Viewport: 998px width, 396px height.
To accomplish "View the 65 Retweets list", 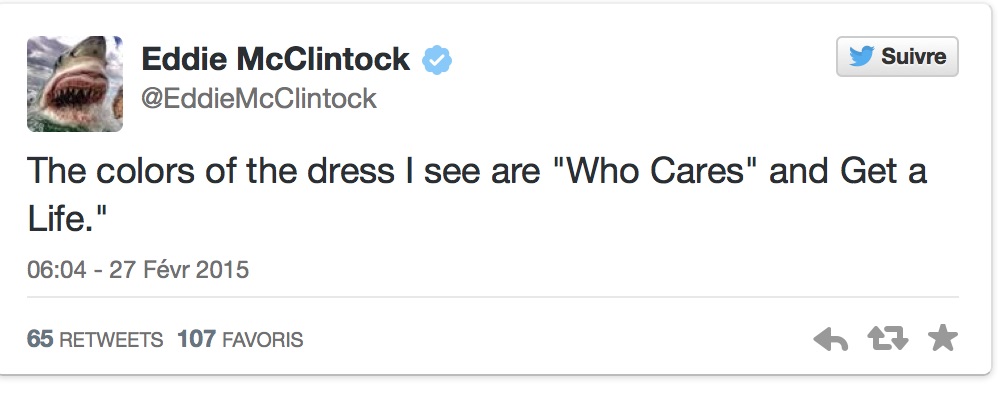I will [95, 339].
